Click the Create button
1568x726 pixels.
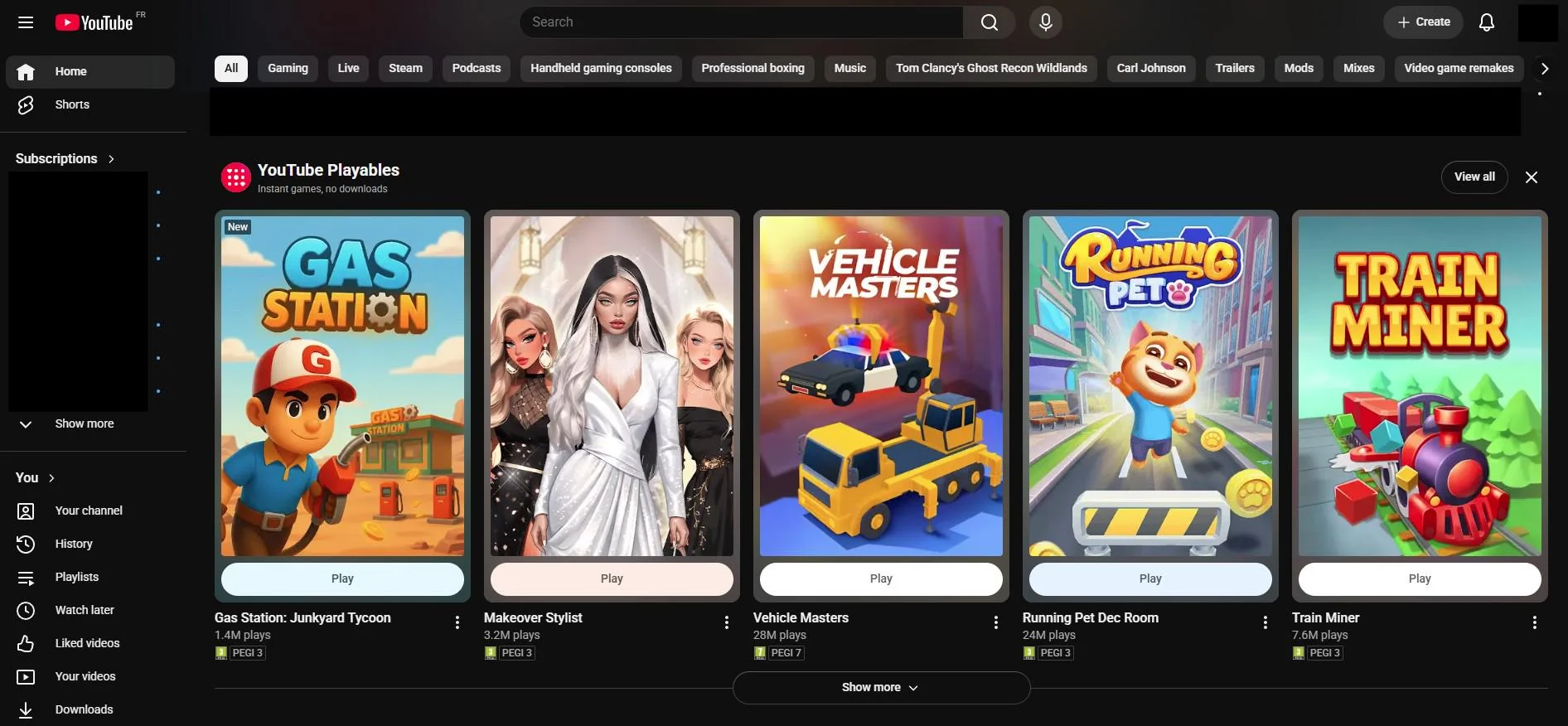click(1423, 22)
